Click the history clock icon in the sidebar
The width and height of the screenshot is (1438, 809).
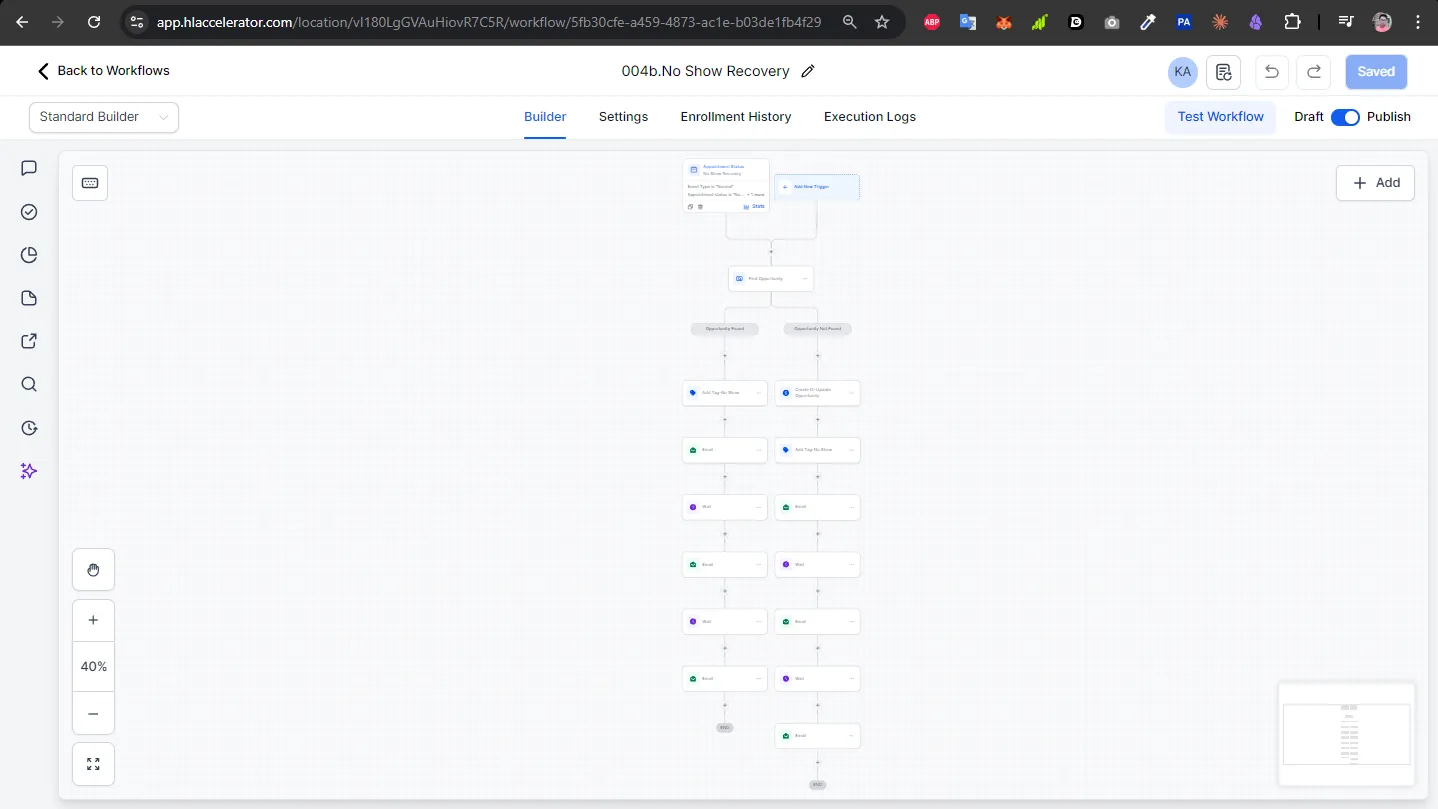click(x=29, y=428)
